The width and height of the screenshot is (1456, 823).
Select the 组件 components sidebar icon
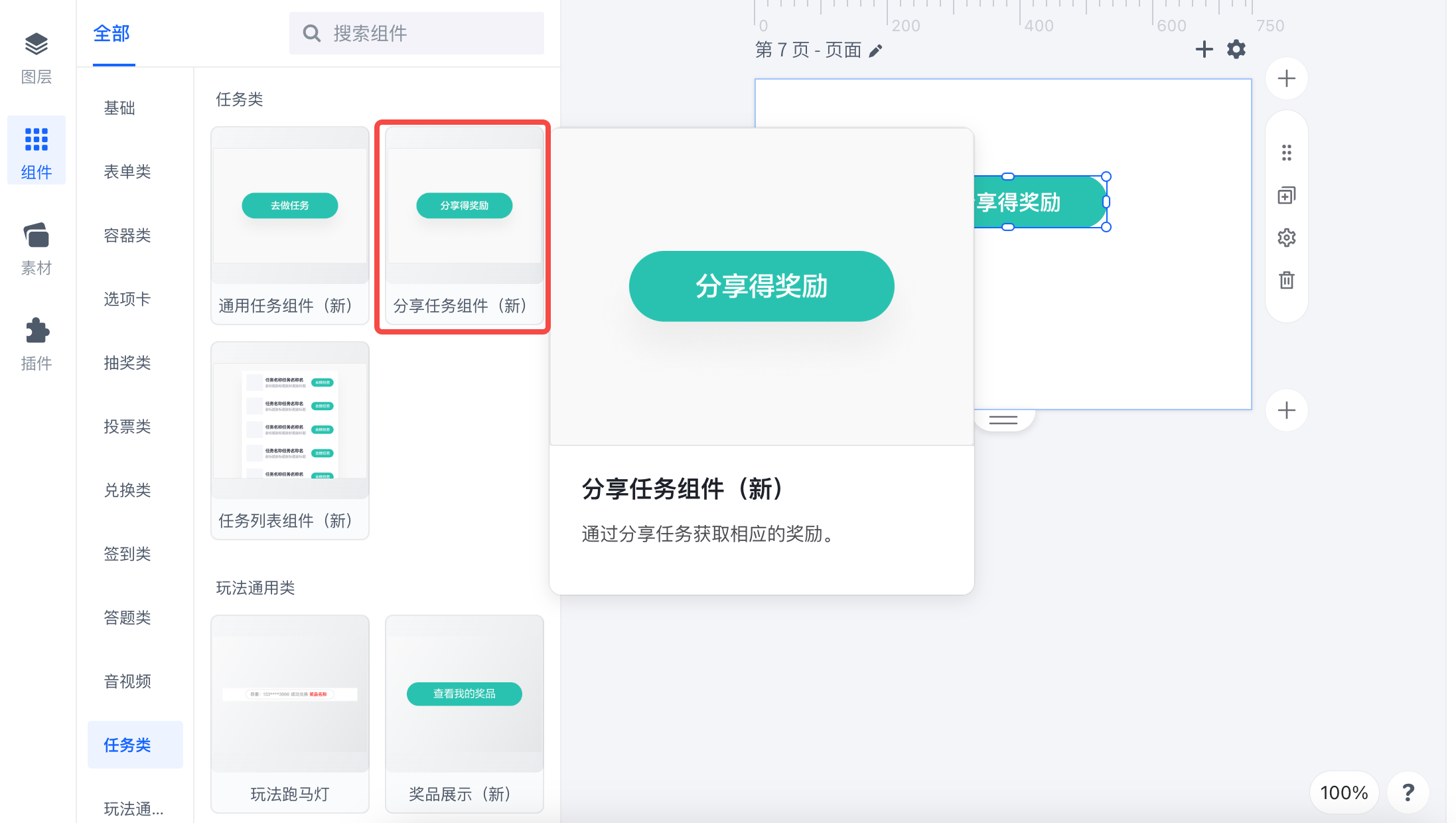pos(36,151)
